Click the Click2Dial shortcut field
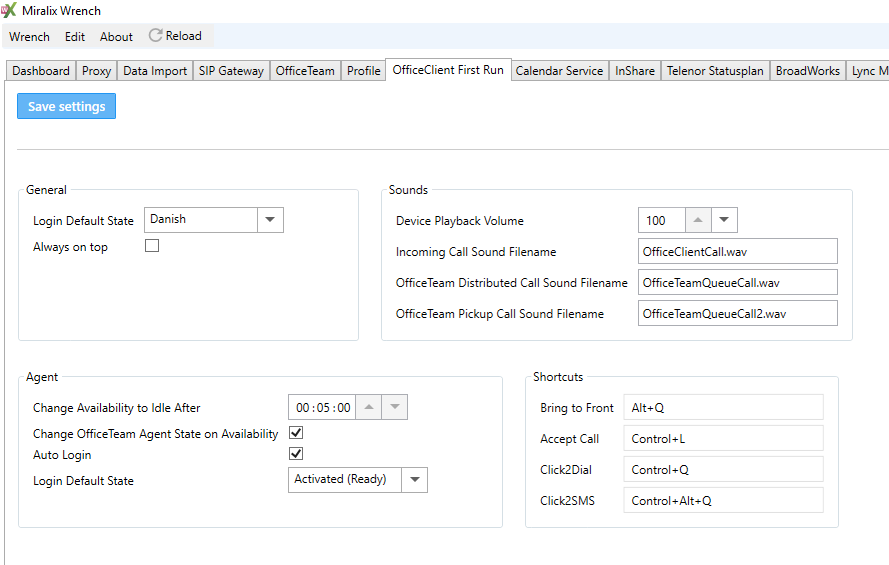This screenshot has height=565, width=889. tap(723, 469)
